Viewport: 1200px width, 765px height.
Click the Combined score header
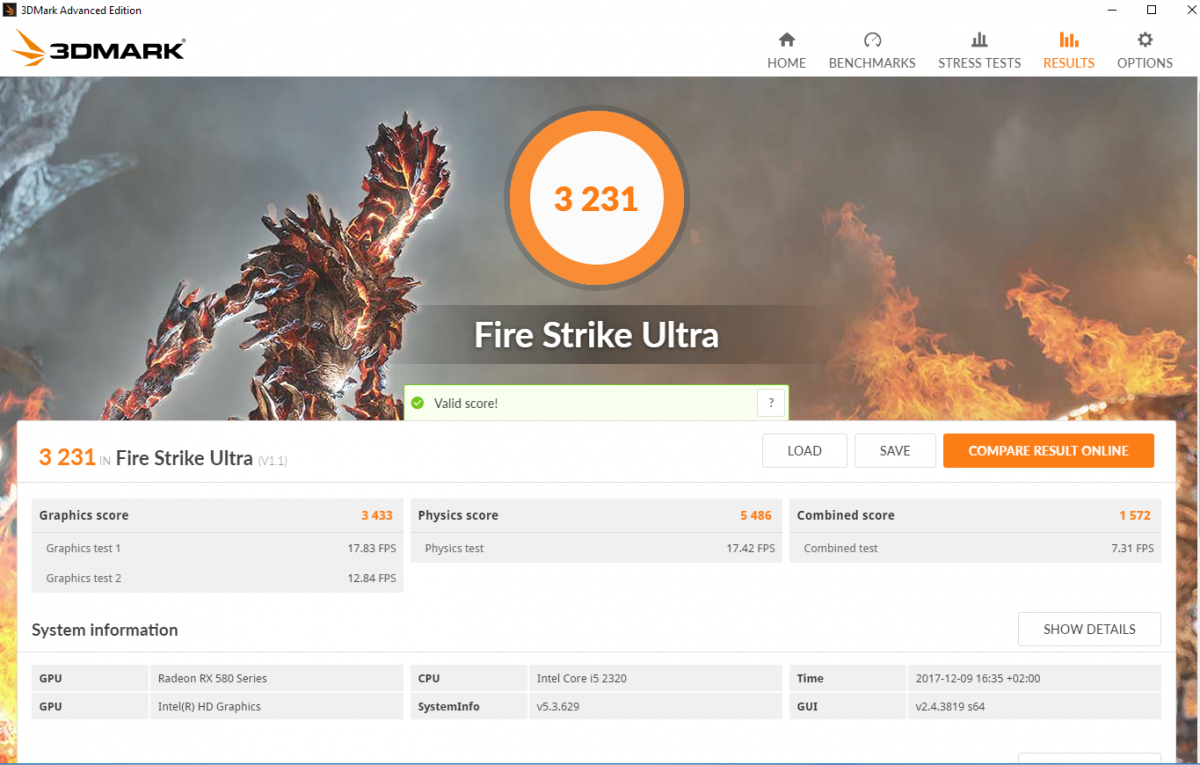coord(975,515)
